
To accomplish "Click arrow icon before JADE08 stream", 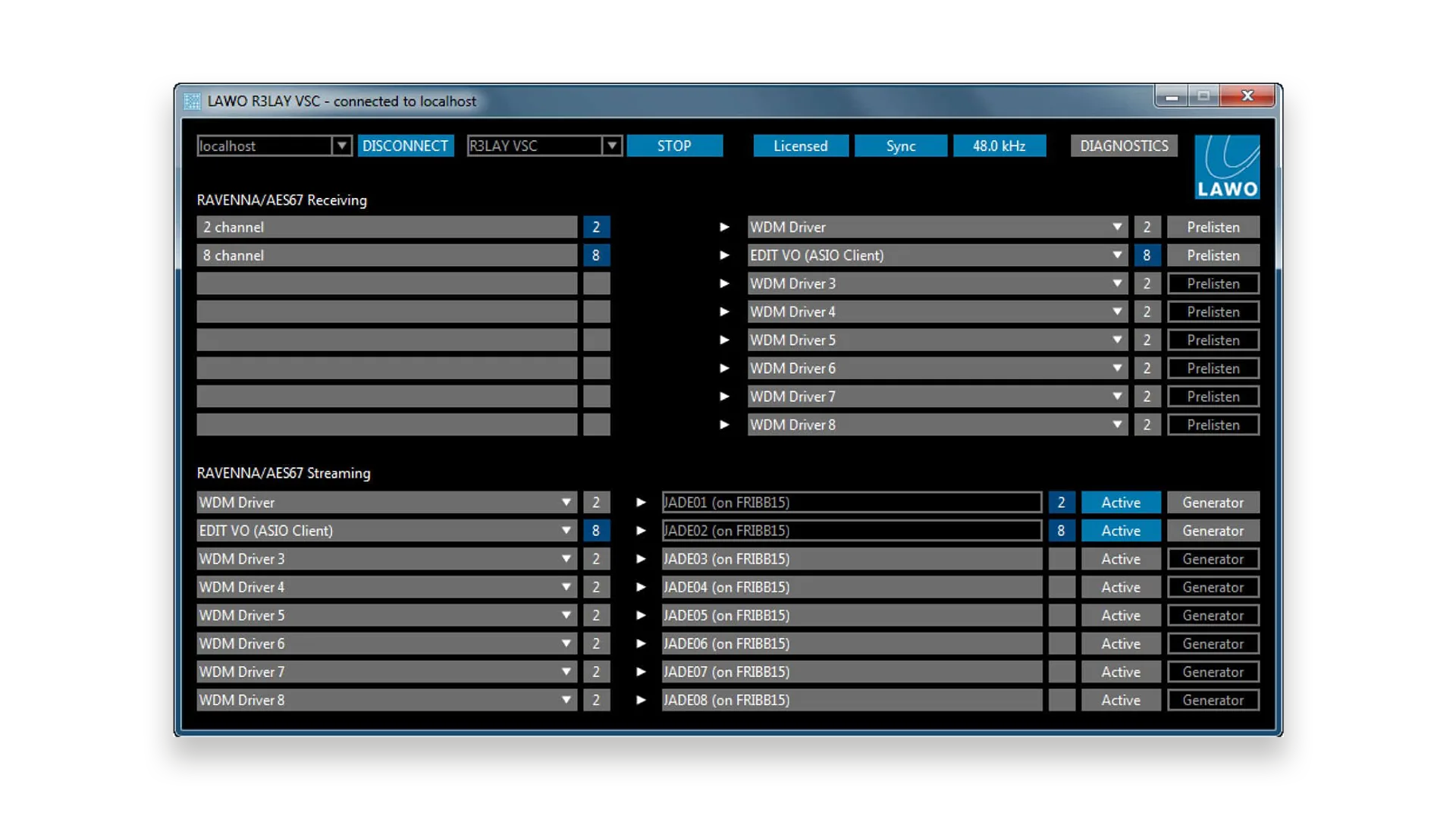I will (x=641, y=700).
